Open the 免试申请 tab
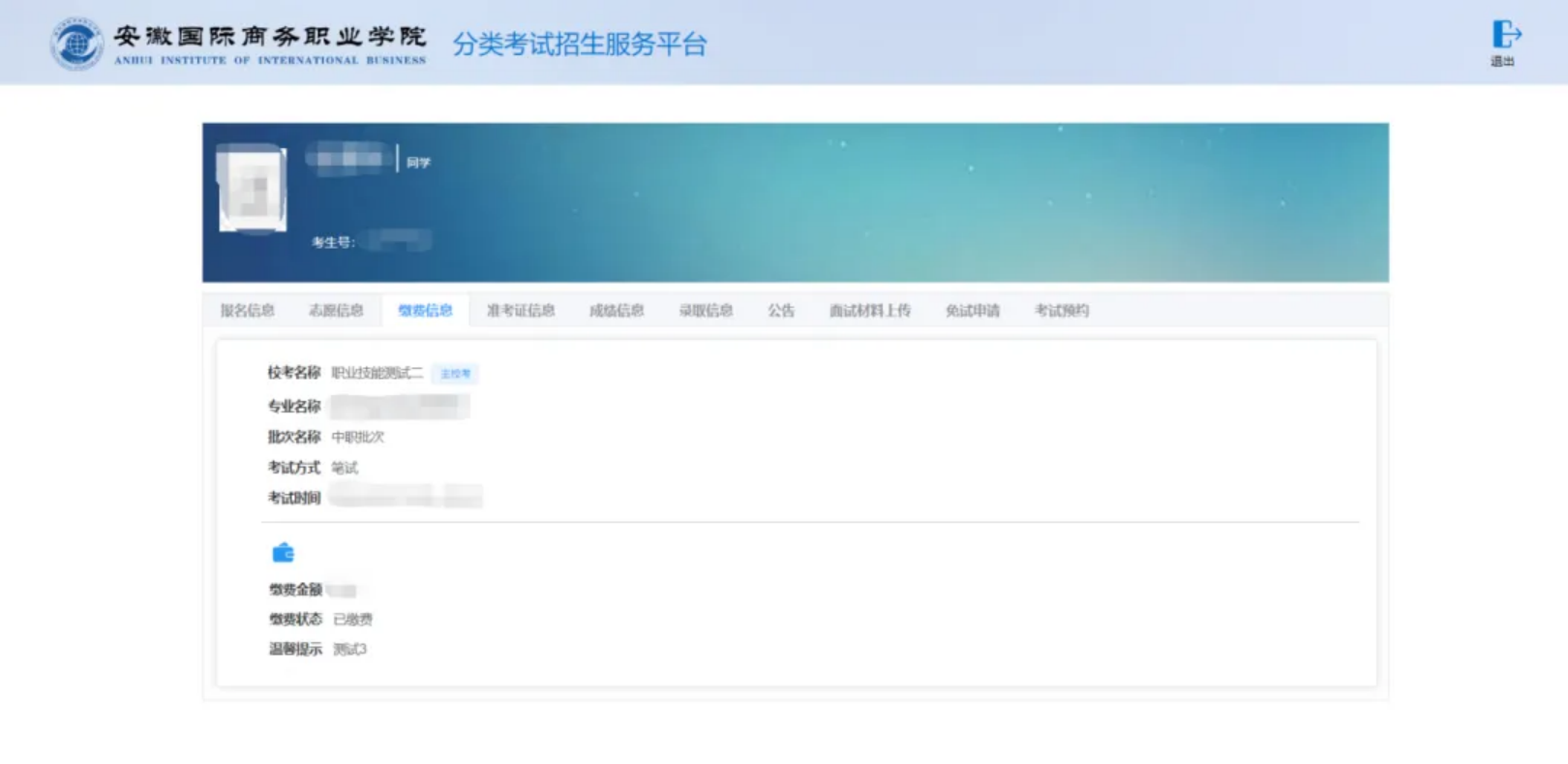 point(973,311)
